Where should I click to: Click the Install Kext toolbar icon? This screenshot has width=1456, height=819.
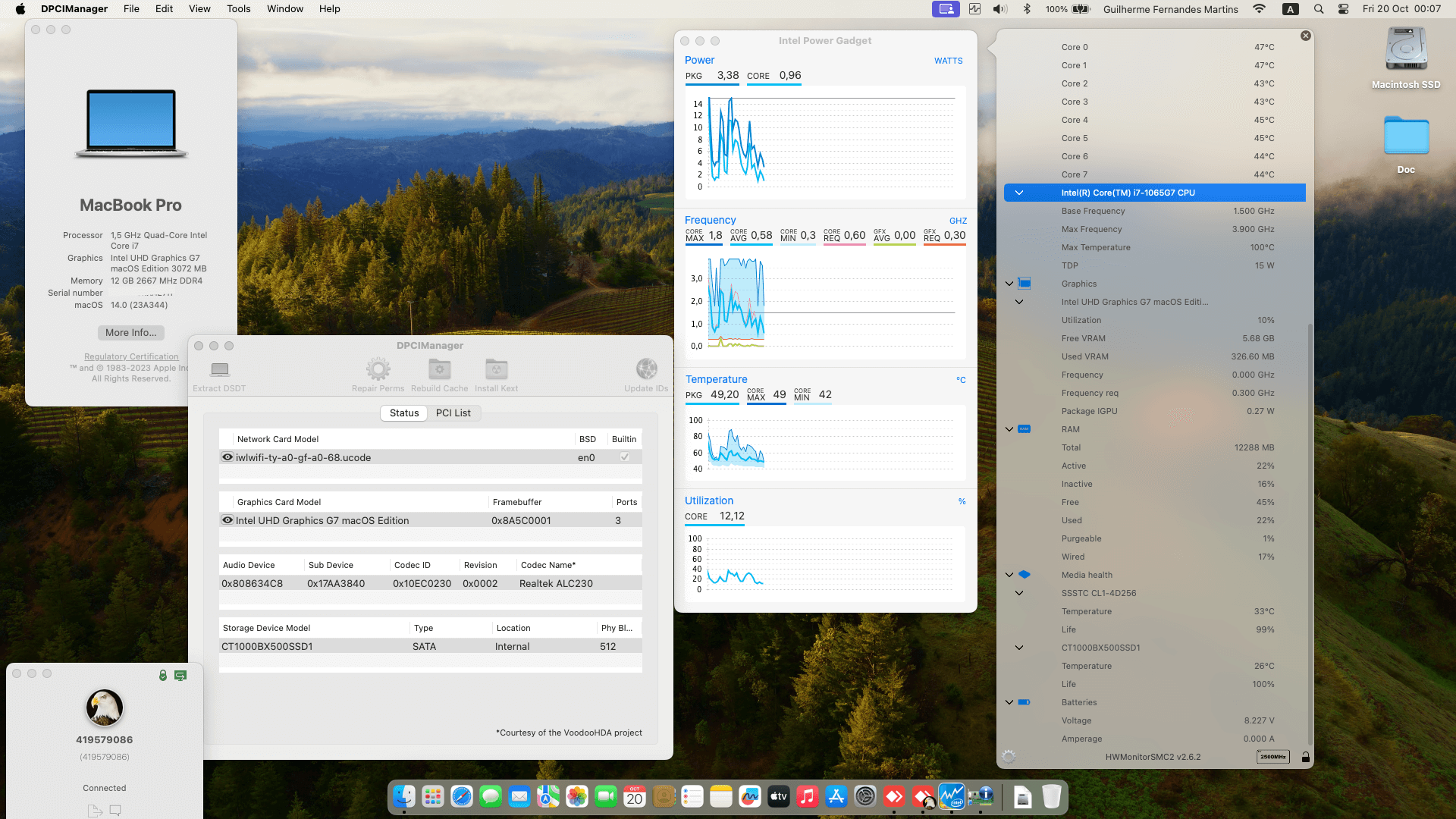[496, 370]
